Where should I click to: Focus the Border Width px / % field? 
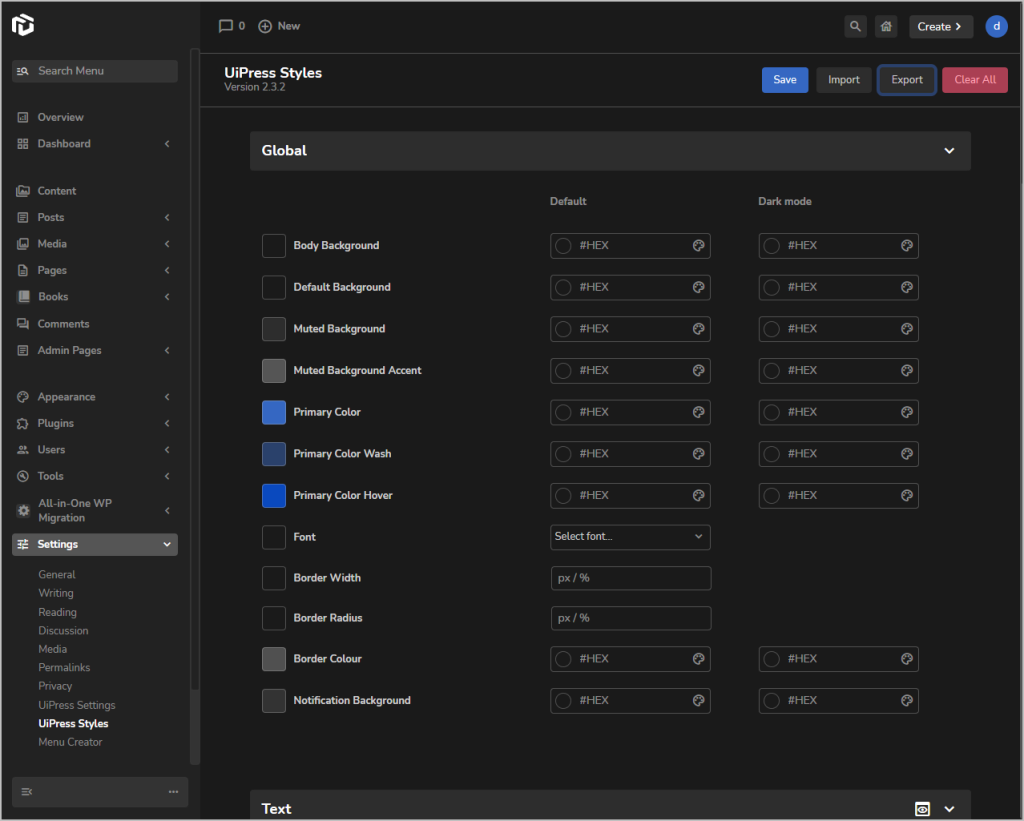(x=631, y=578)
